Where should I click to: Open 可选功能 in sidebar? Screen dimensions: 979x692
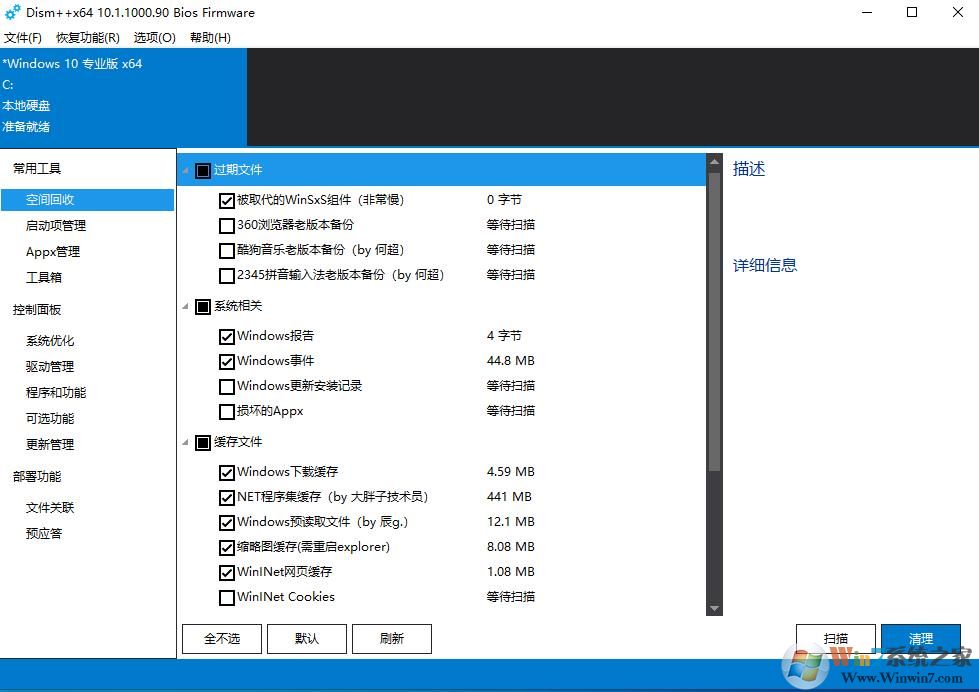pos(50,418)
